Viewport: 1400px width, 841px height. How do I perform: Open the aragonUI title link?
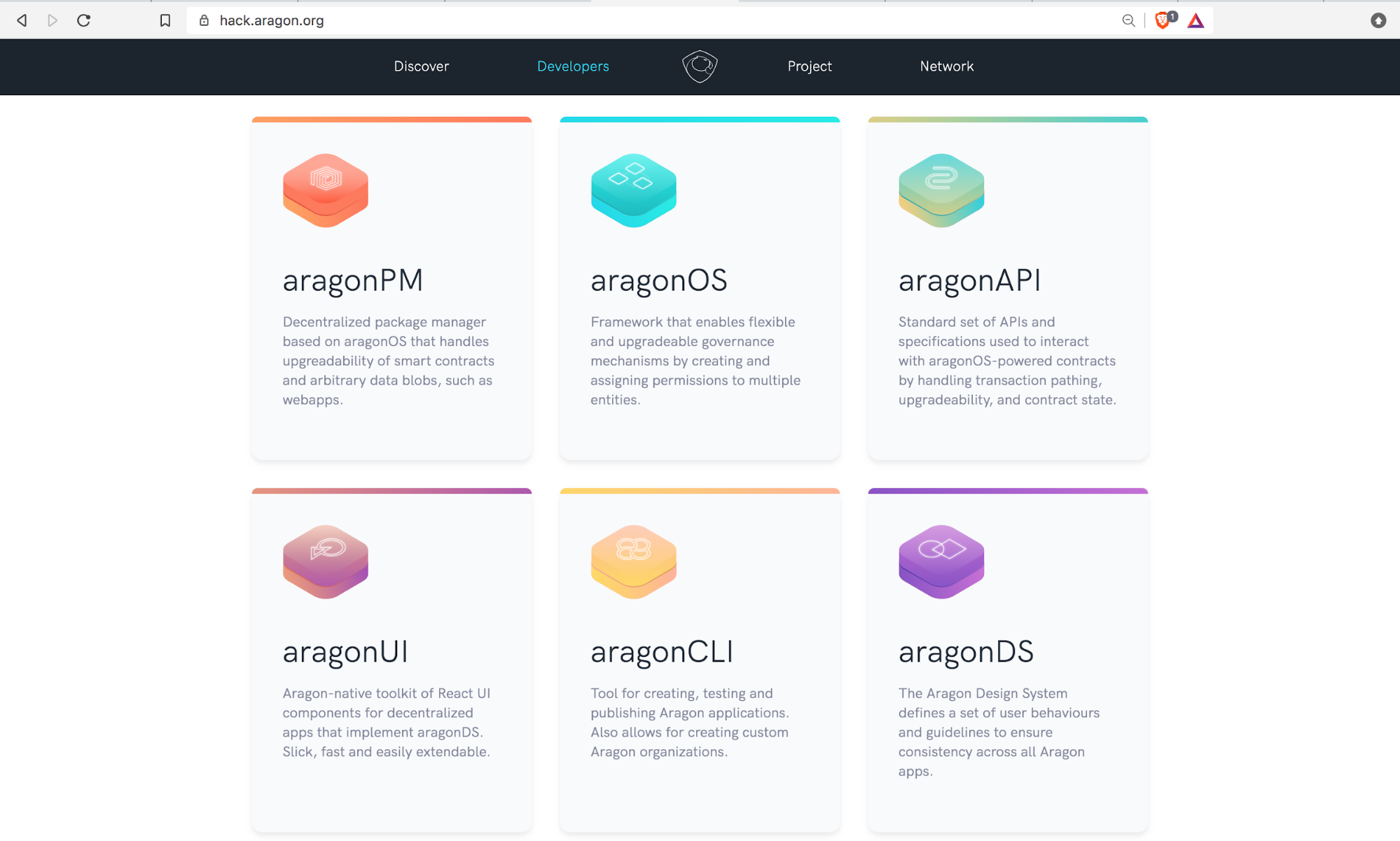(x=345, y=653)
